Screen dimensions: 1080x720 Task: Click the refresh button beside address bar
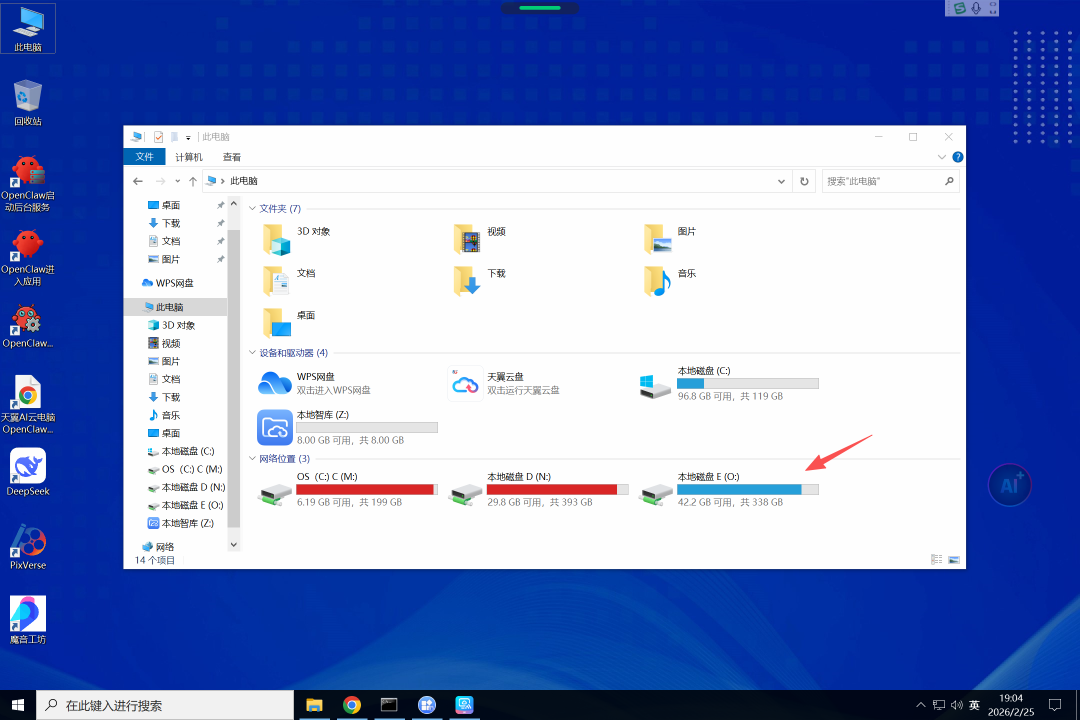point(804,181)
